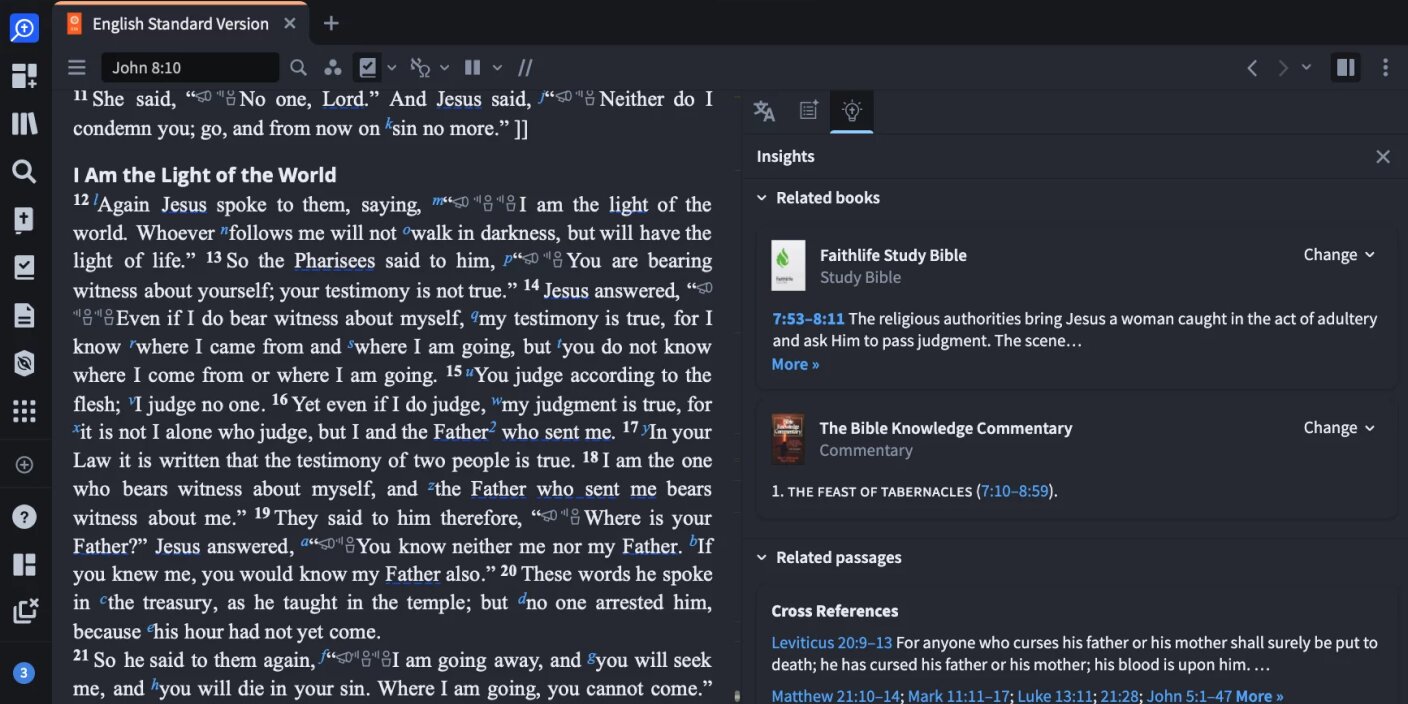Viewport: 1408px width, 704px height.
Task: Go forward with the right arrow
Action: click(1283, 68)
